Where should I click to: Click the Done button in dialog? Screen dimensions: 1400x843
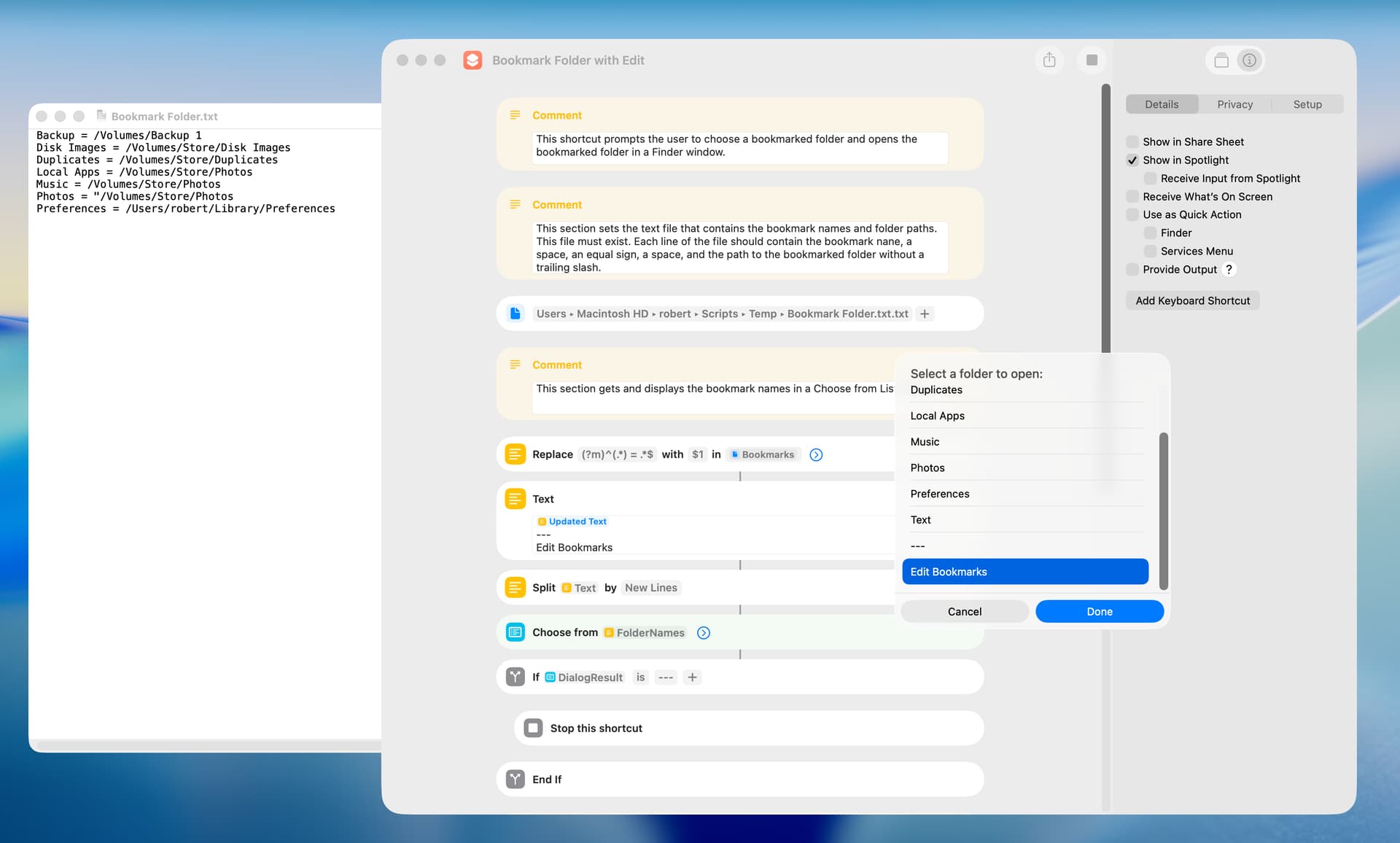tap(1099, 611)
